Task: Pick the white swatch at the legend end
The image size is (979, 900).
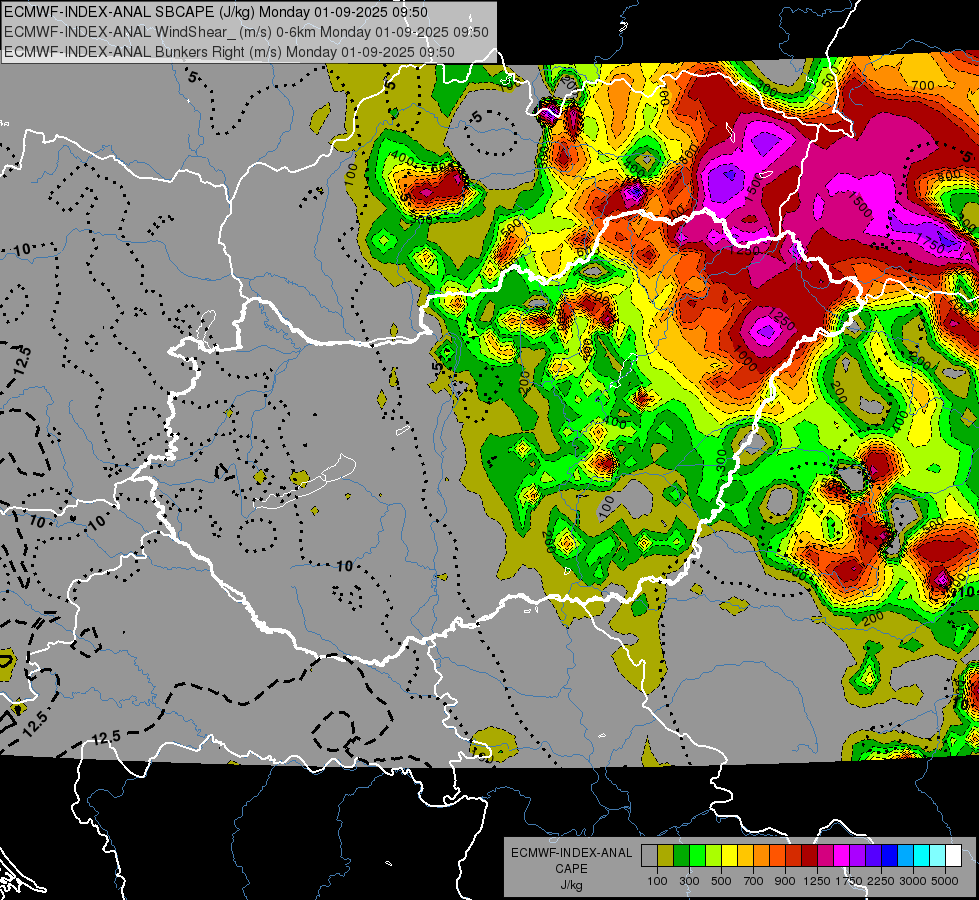Action: [x=953, y=855]
